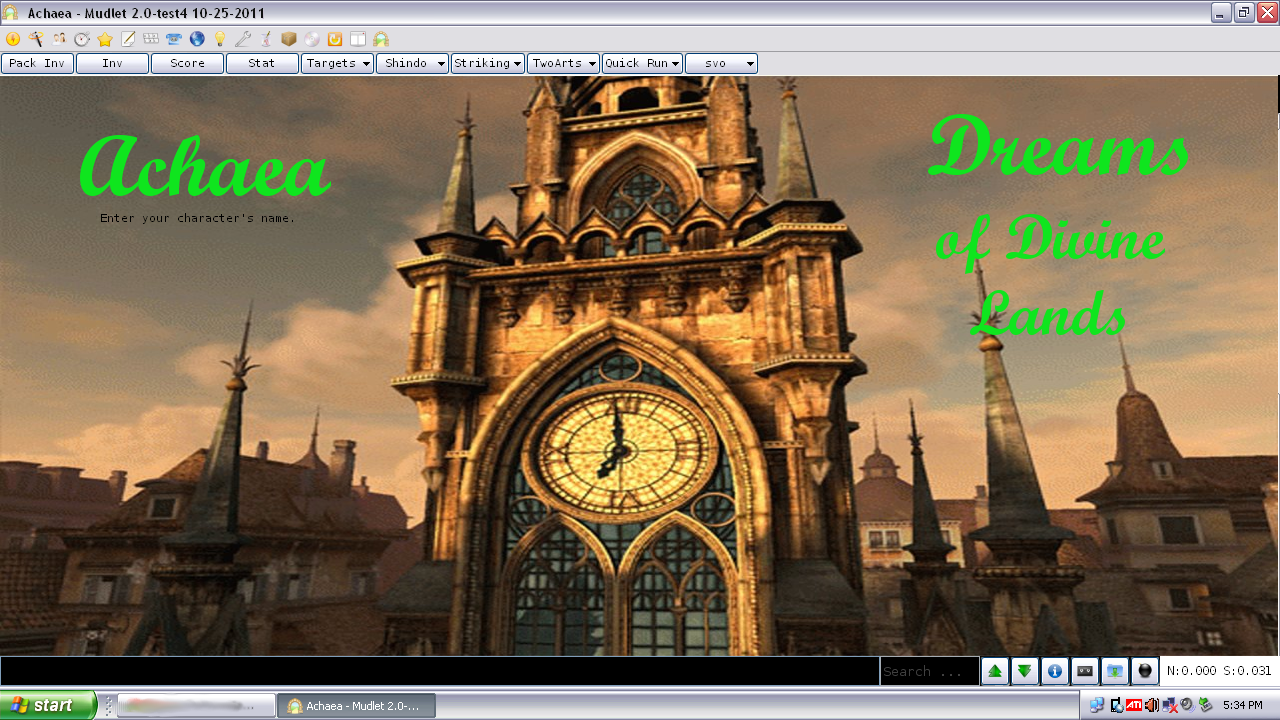
Task: Open the Windows start menu
Action: pyautogui.click(x=48, y=705)
